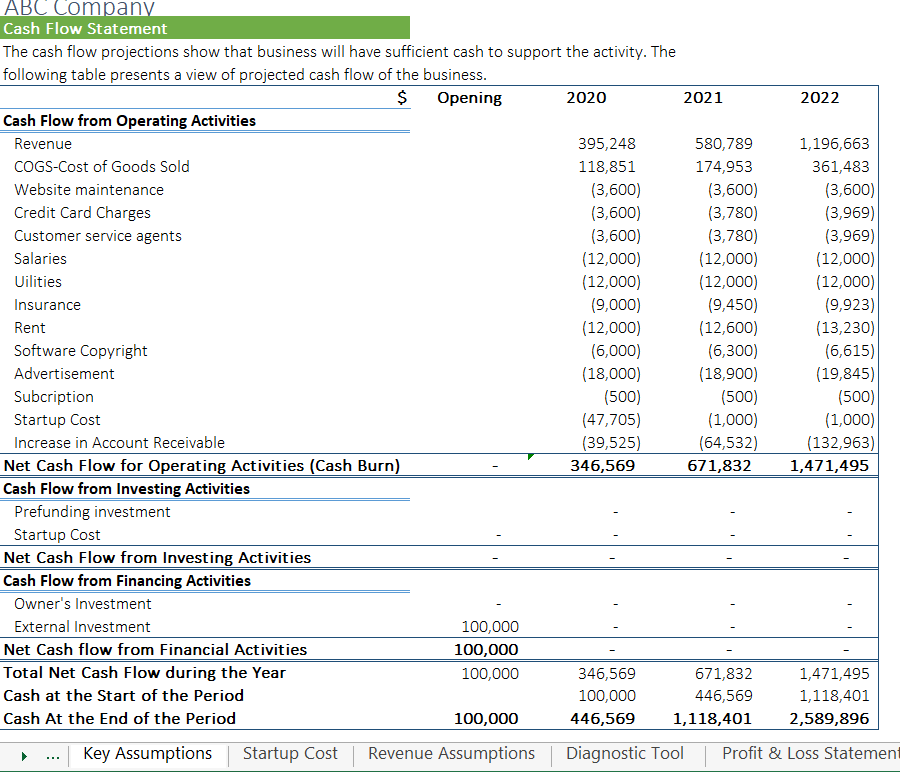Viewport: 900px width, 772px height.
Task: Select Prefunding investment label
Action: 92,511
